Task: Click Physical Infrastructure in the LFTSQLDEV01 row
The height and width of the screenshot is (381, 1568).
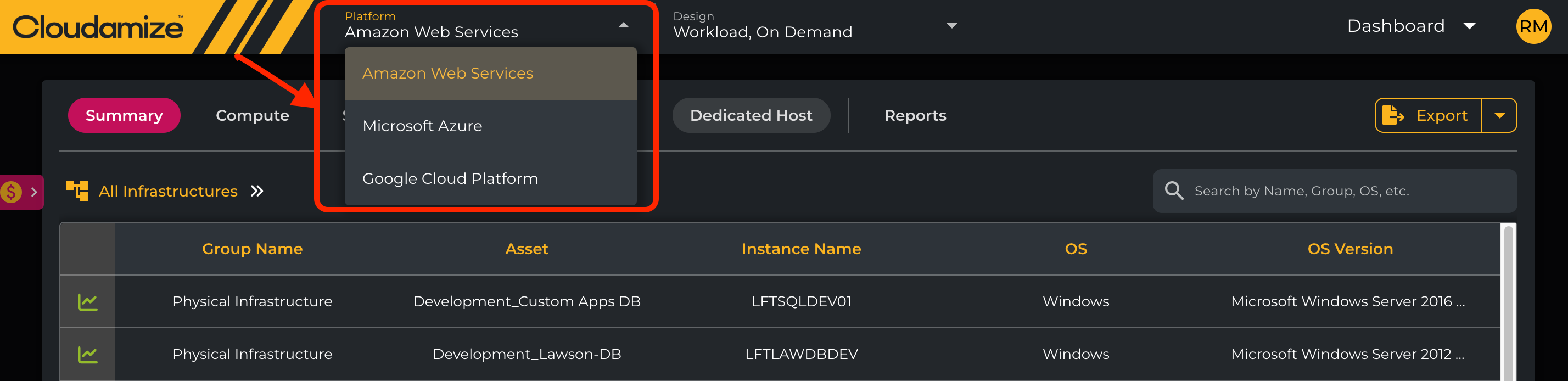Action: pos(252,302)
